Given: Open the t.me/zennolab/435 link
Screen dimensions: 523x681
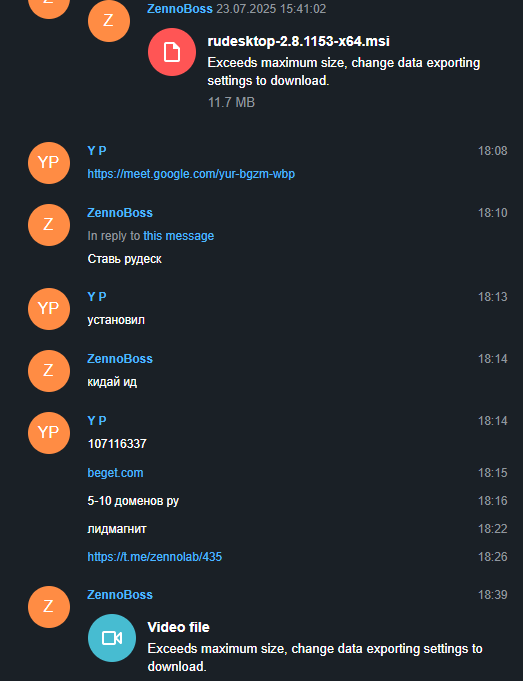Looking at the screenshot, I should point(155,557).
